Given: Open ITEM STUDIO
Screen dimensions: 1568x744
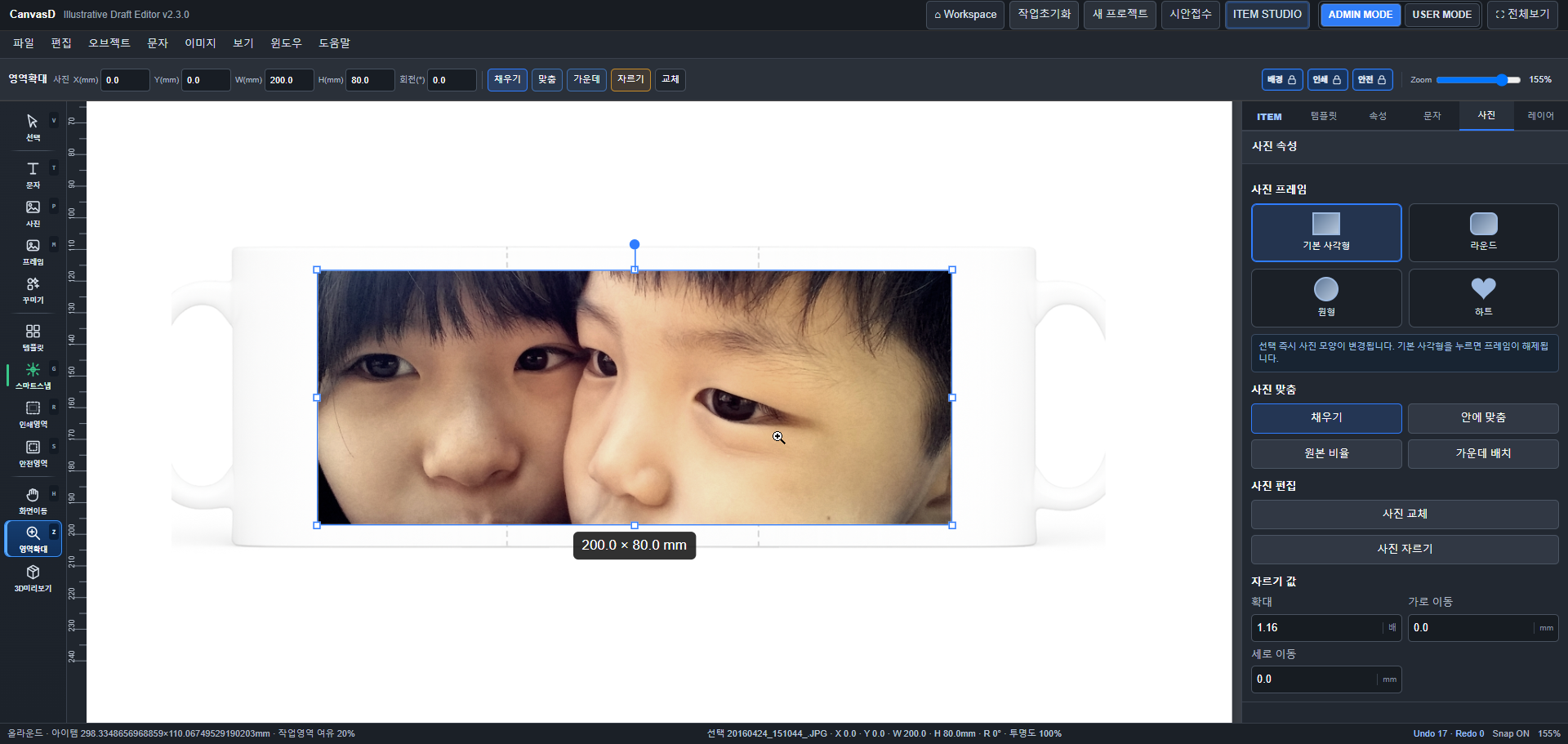Looking at the screenshot, I should [x=1267, y=15].
